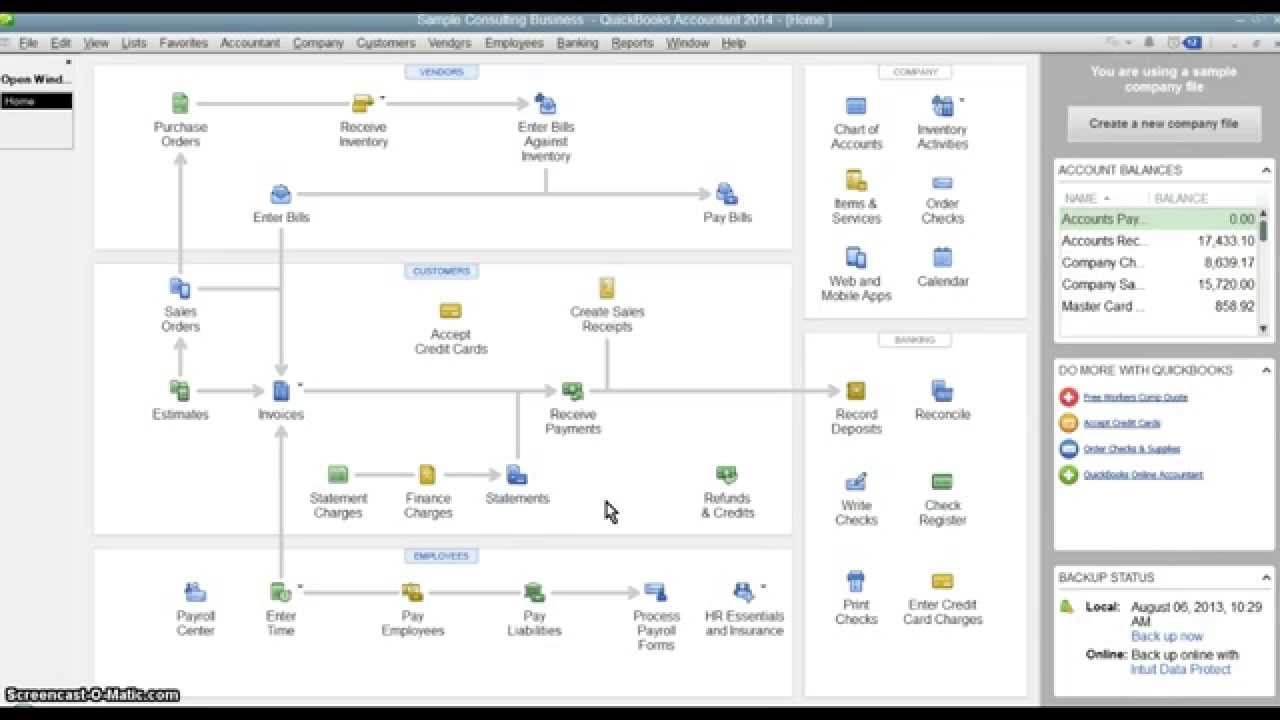Open the Vendors section tab
Image resolution: width=1280 pixels, height=720 pixels.
click(441, 72)
